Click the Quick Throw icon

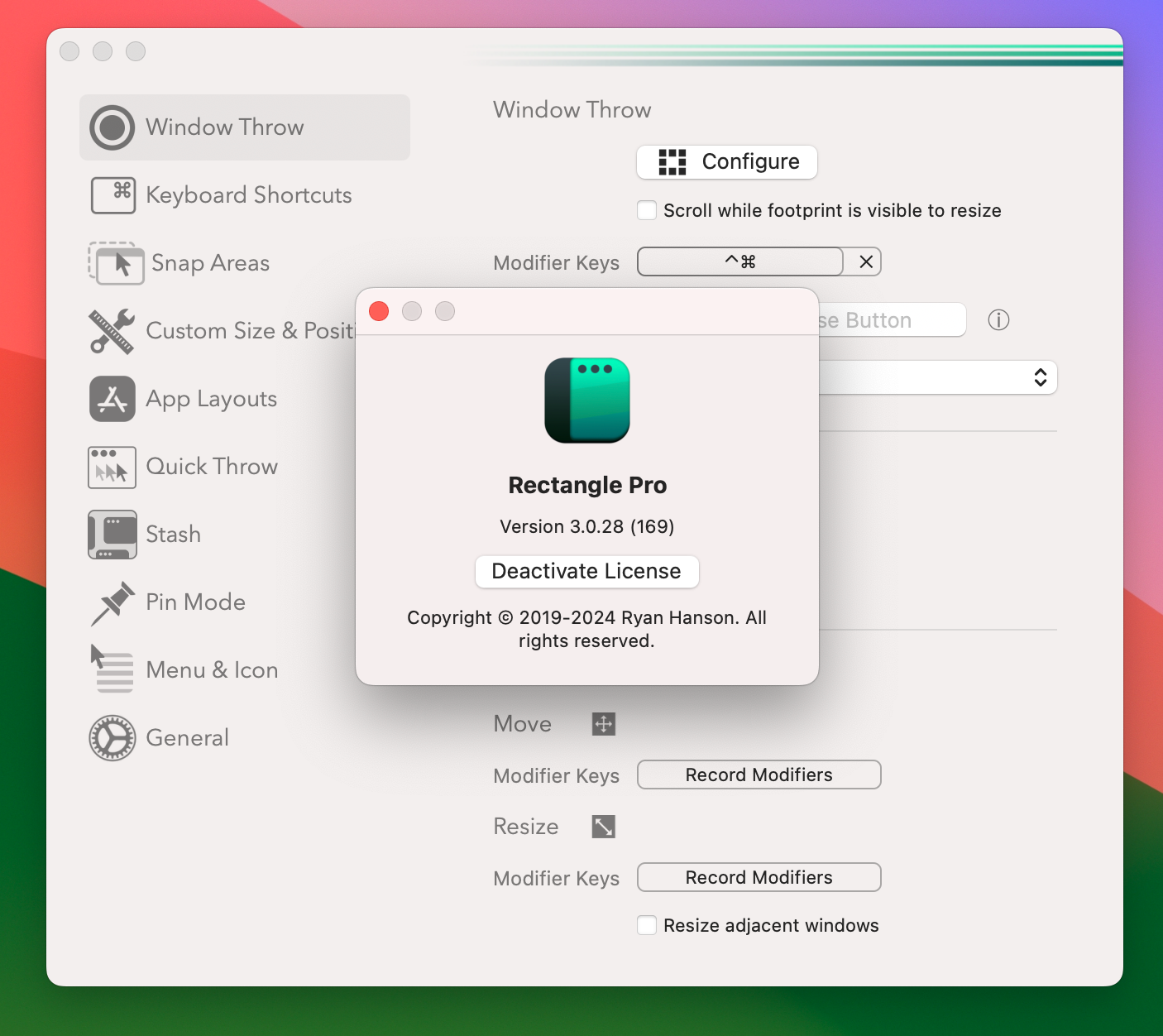coord(111,467)
